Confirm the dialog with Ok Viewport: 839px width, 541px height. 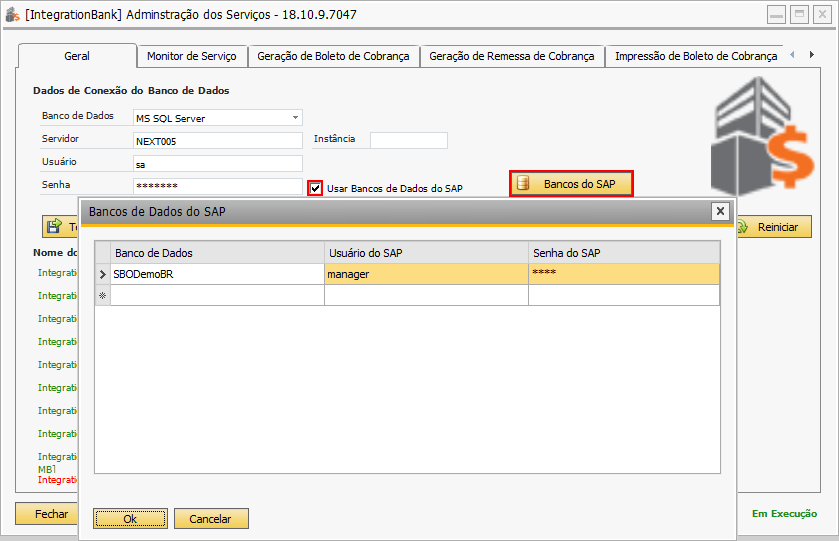[130, 519]
